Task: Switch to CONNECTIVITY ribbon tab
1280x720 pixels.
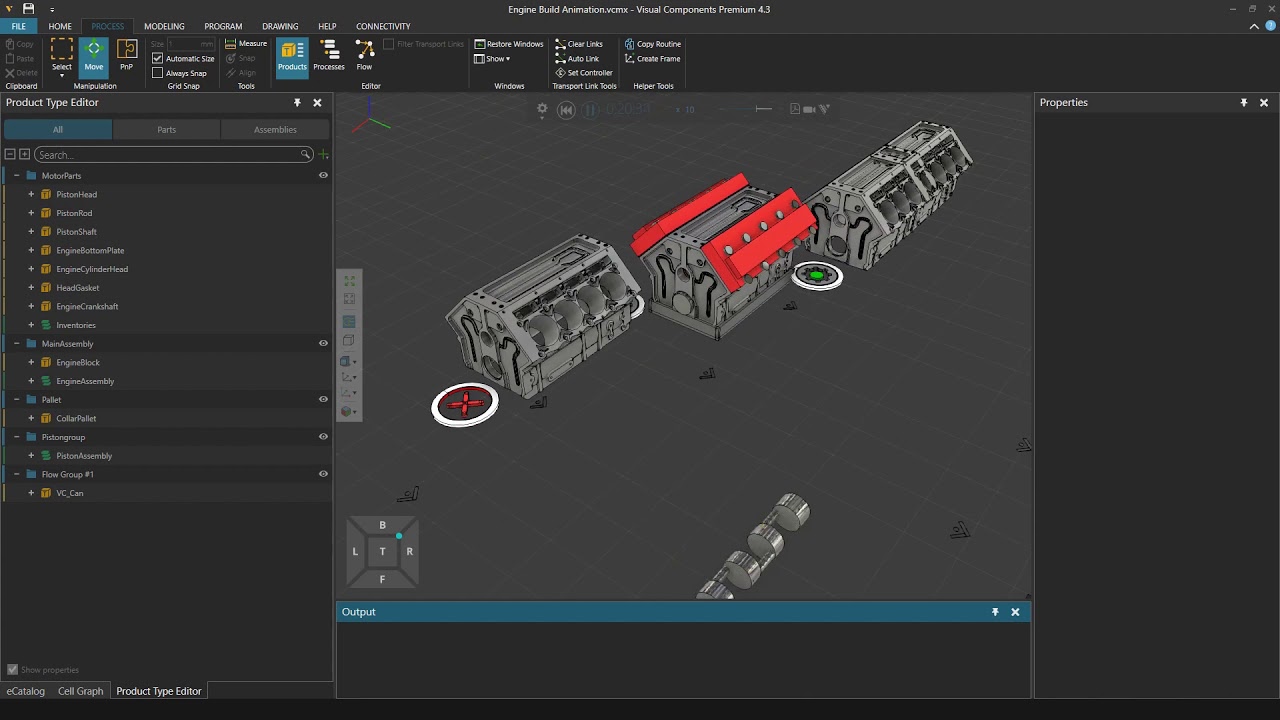Action: pos(383,26)
